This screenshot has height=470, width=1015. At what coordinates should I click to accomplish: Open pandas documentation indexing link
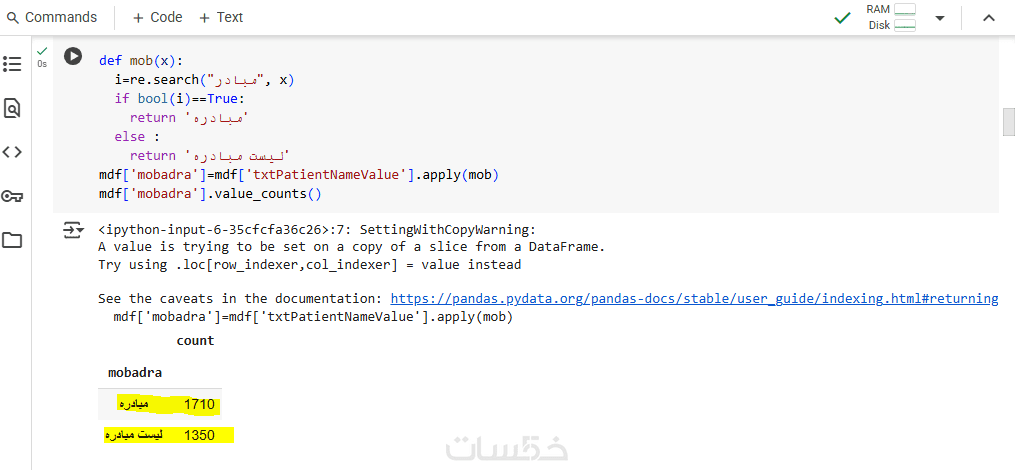[694, 298]
